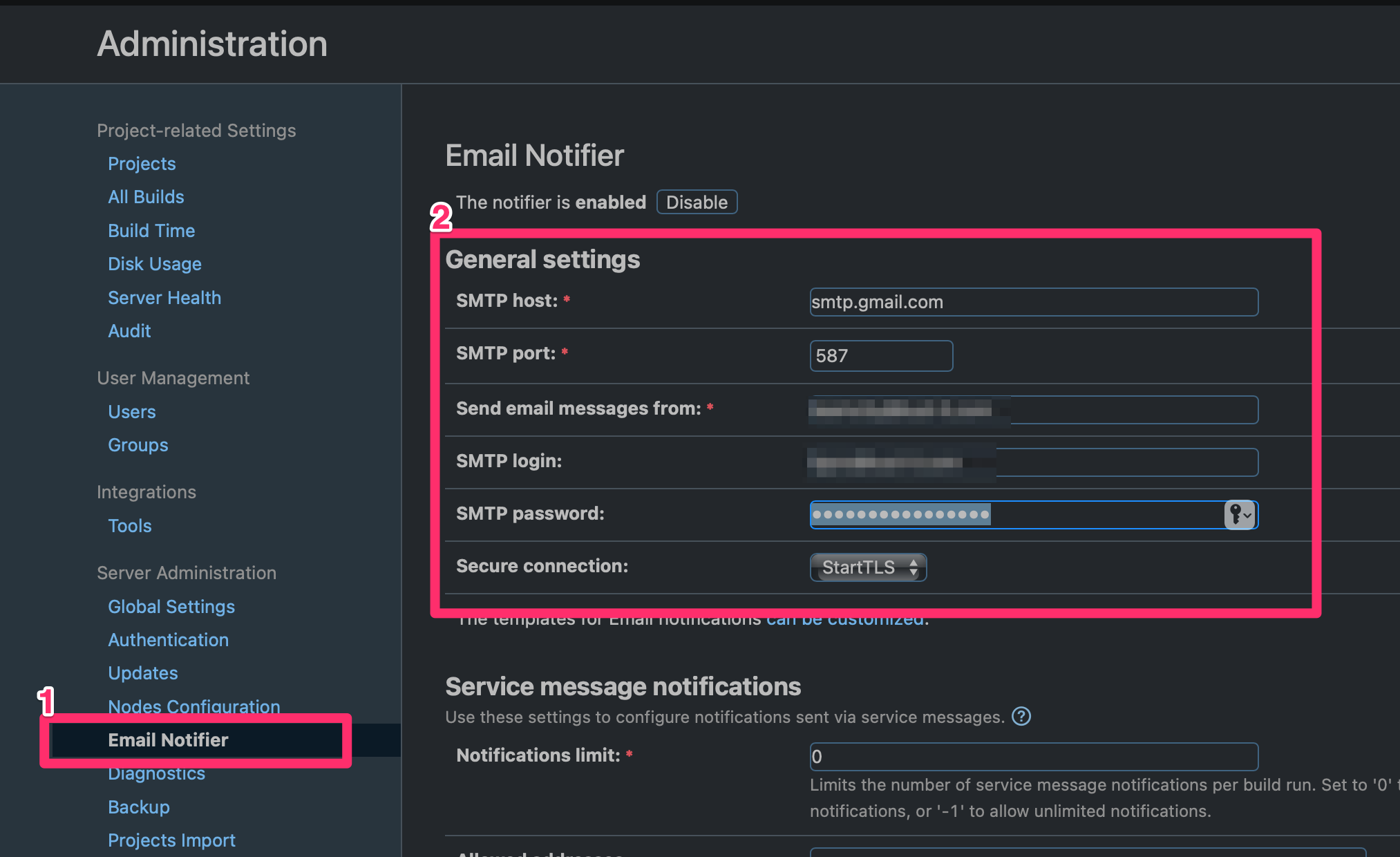Open Users management page

[132, 412]
